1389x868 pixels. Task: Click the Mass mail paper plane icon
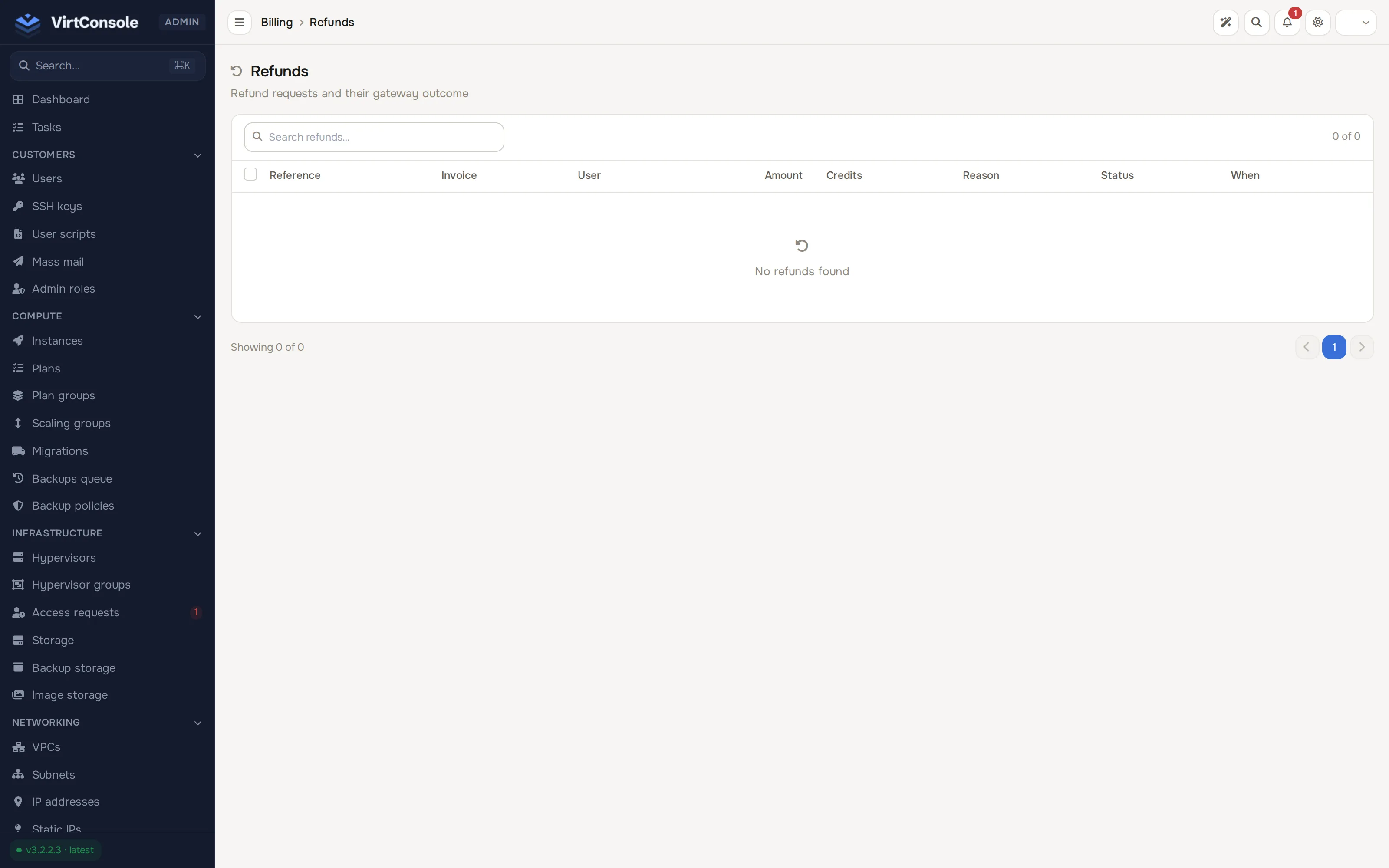click(x=18, y=261)
